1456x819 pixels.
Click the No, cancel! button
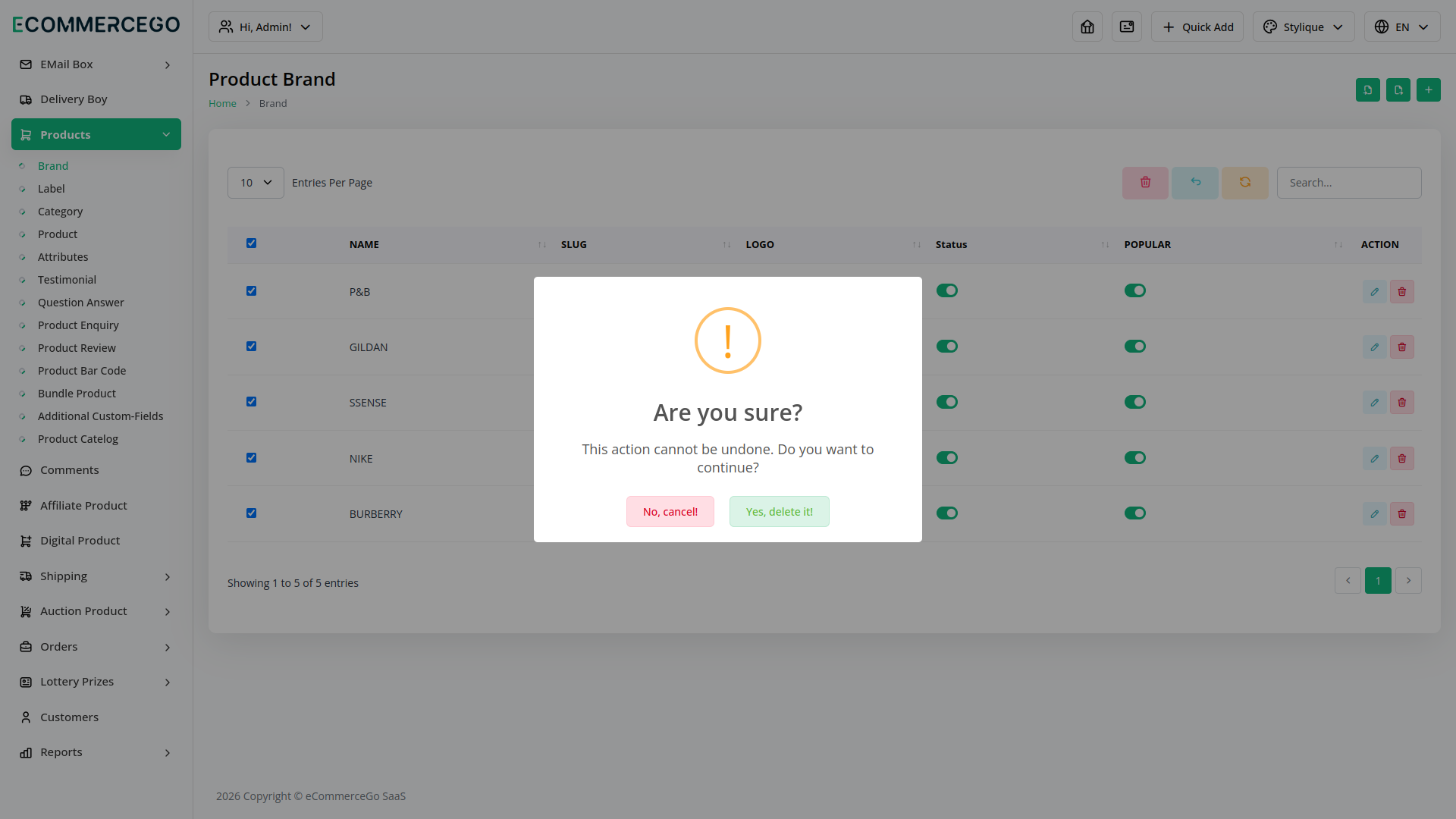(670, 512)
